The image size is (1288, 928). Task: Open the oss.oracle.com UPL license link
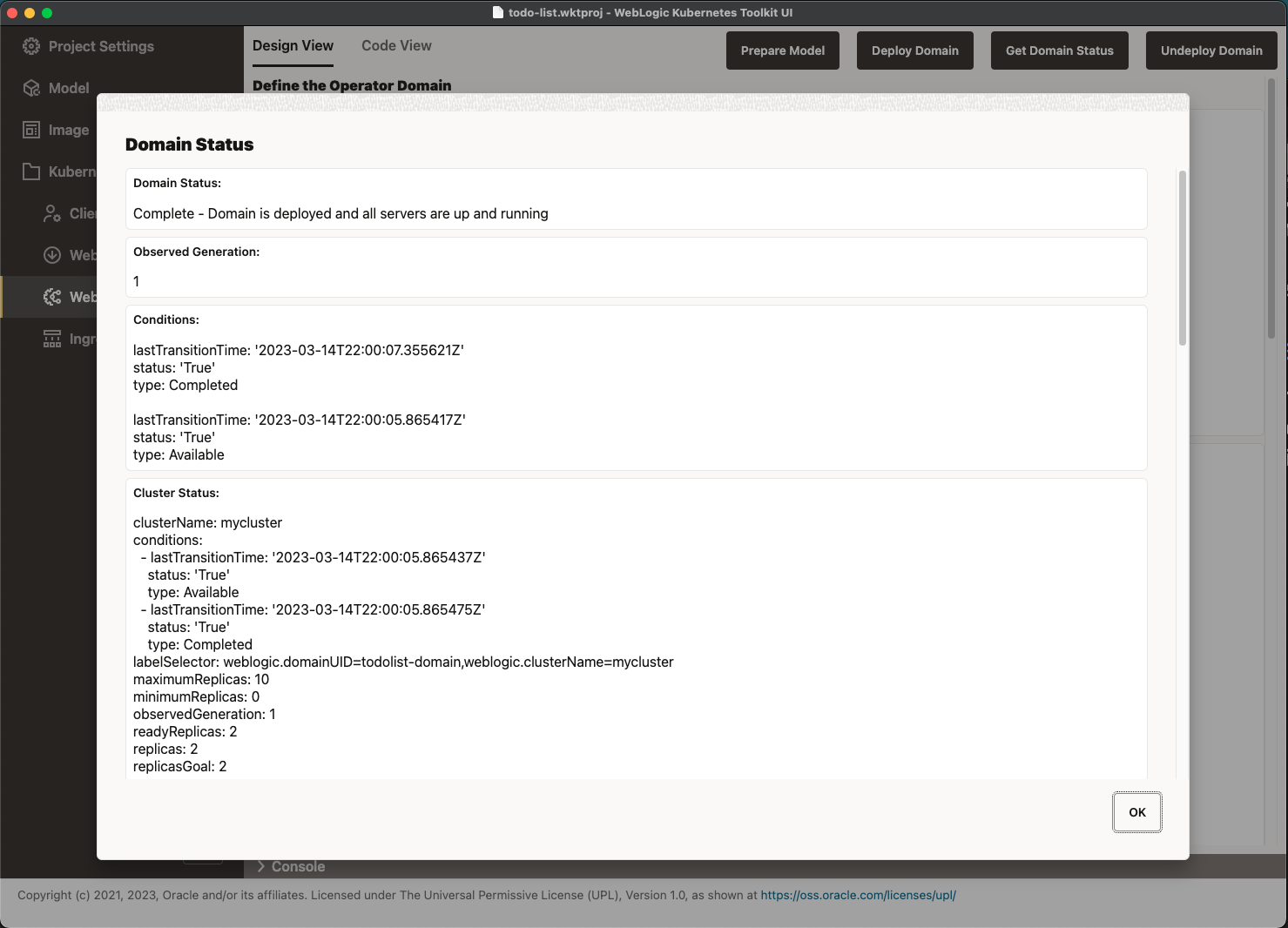point(859,895)
